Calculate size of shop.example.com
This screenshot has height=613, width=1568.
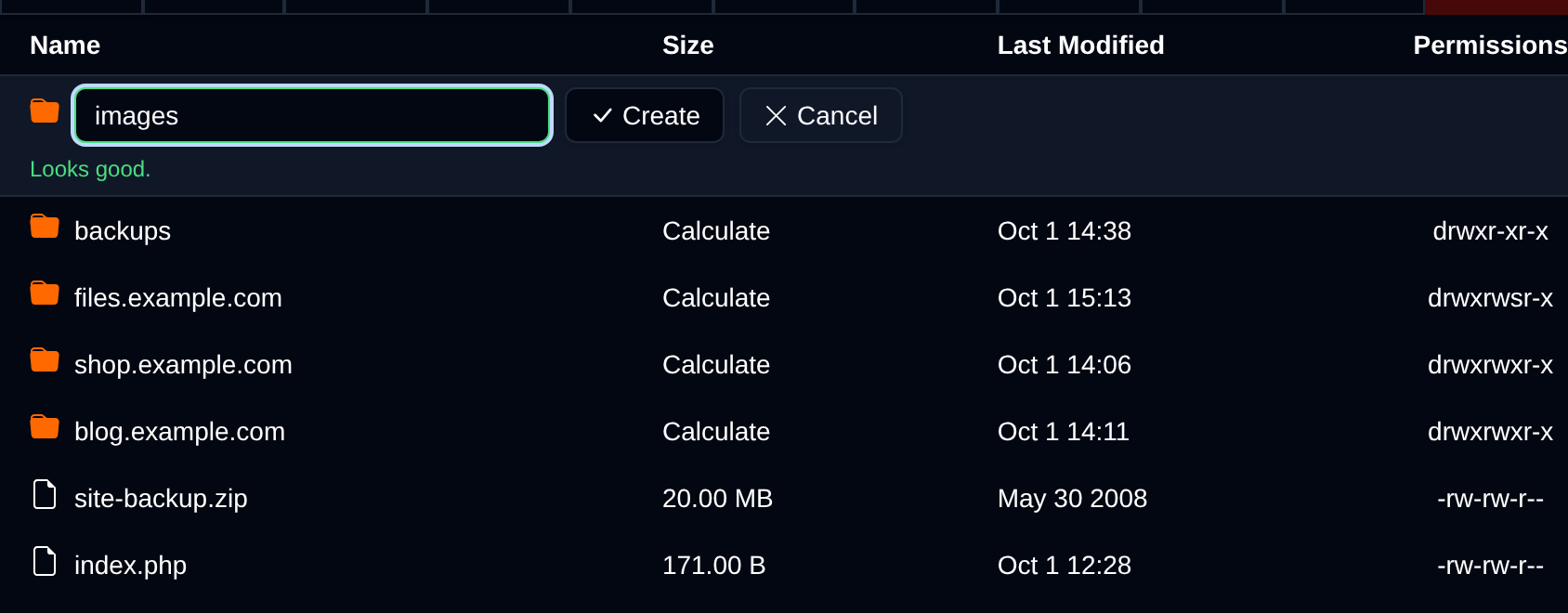[x=716, y=365]
